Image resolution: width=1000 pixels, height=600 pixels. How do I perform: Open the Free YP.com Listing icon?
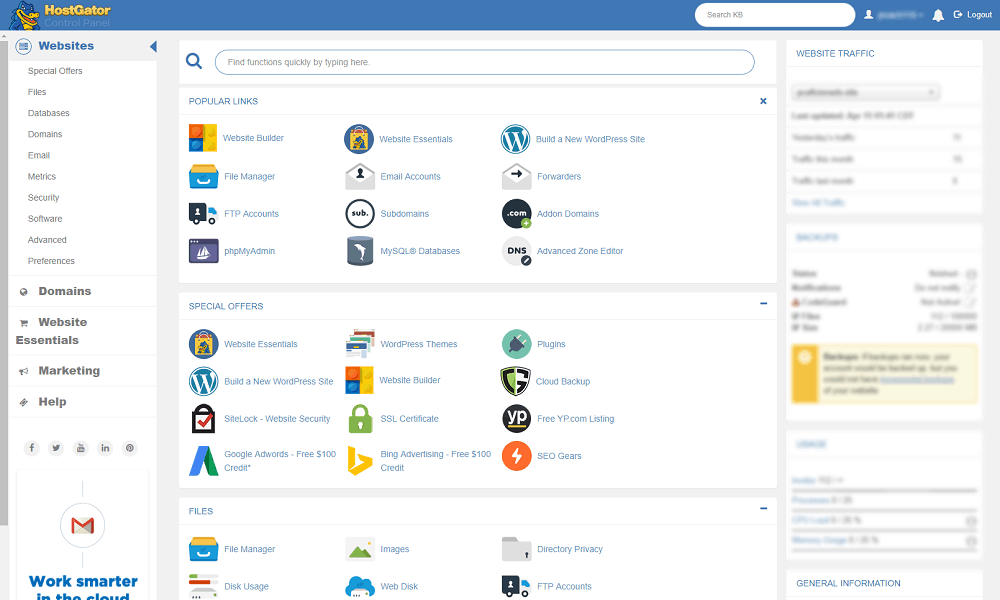point(517,419)
